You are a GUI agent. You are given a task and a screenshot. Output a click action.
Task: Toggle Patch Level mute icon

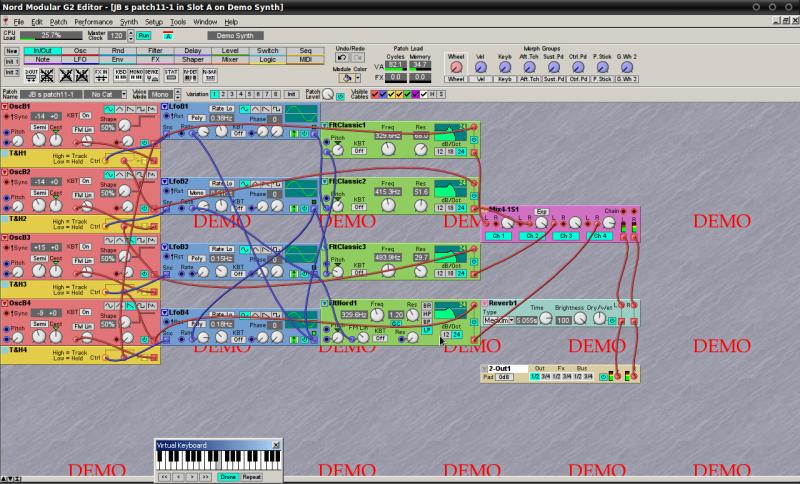coord(340,96)
